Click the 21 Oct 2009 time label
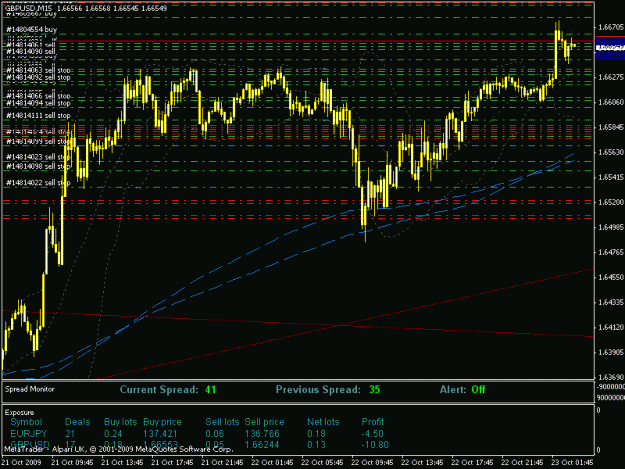 click(21, 463)
